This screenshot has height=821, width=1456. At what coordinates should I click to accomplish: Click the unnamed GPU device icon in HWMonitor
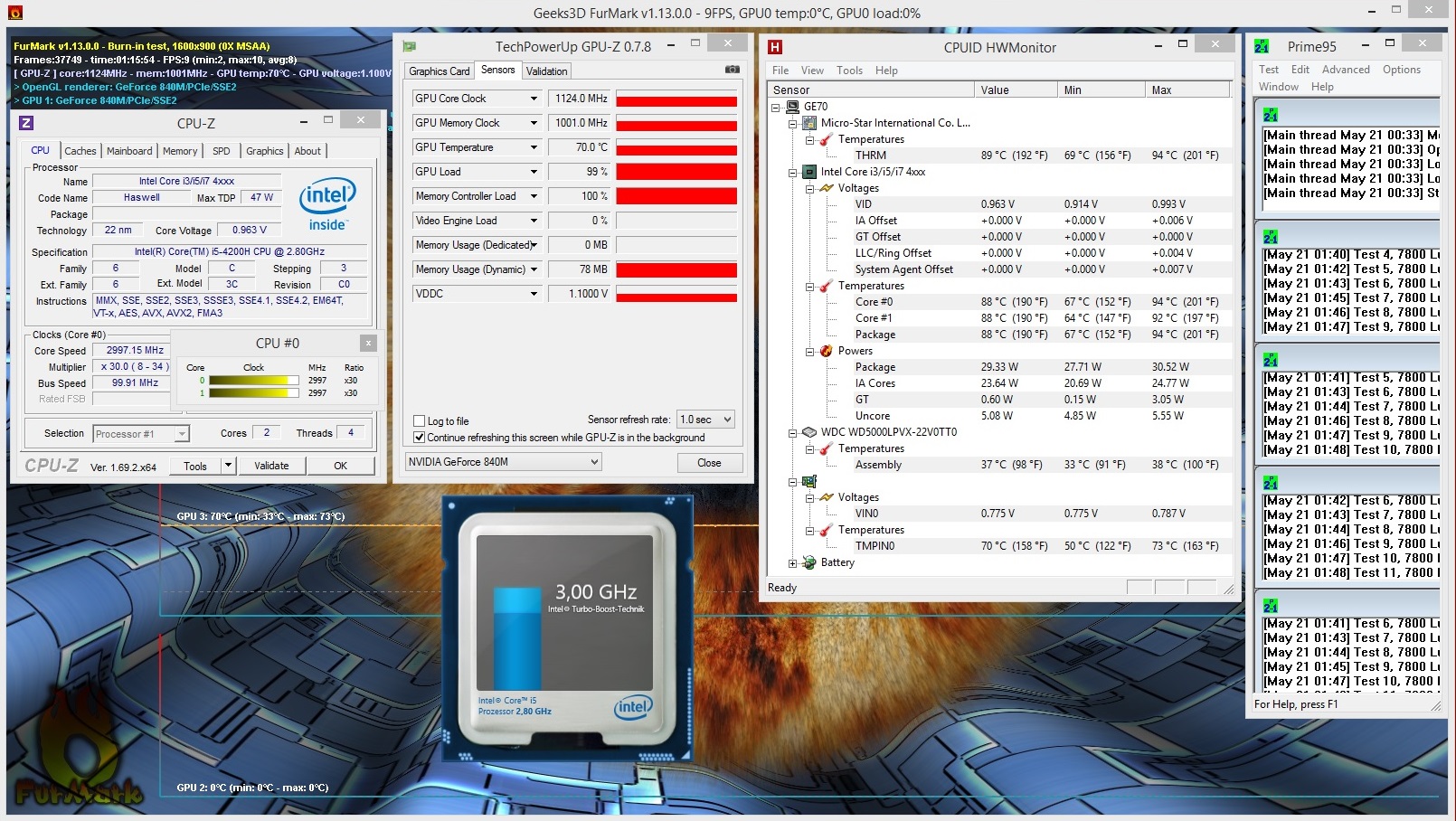click(x=809, y=481)
